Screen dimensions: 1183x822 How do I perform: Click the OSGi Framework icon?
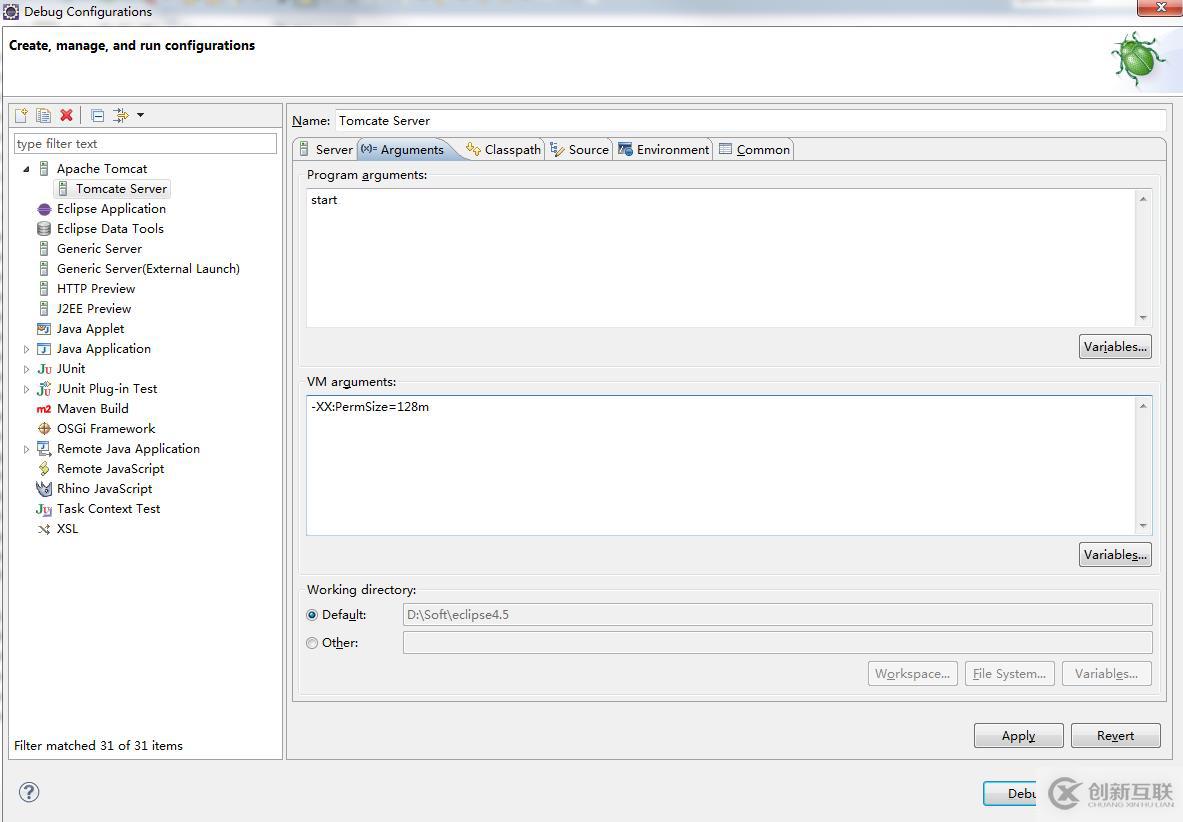44,428
